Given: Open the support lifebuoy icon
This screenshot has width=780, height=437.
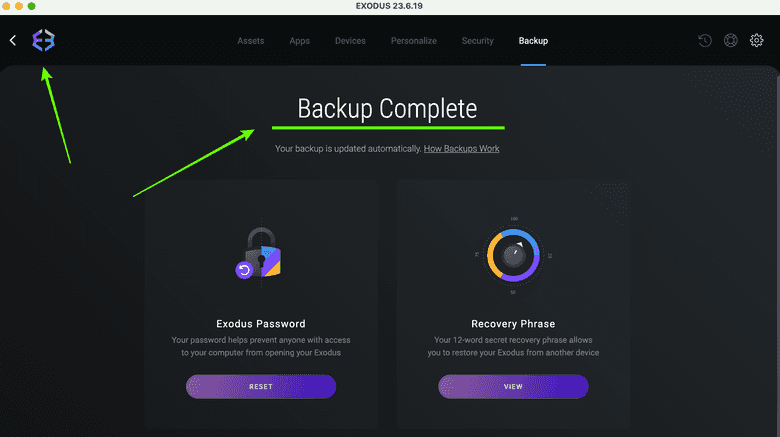Looking at the screenshot, I should (x=731, y=41).
